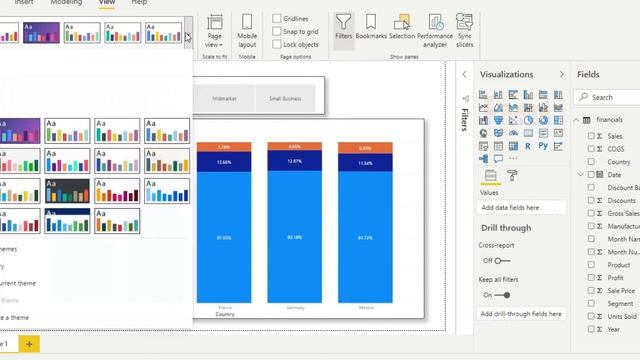Check the Sales field checkbox
The image size is (640, 360).
(x=591, y=136)
